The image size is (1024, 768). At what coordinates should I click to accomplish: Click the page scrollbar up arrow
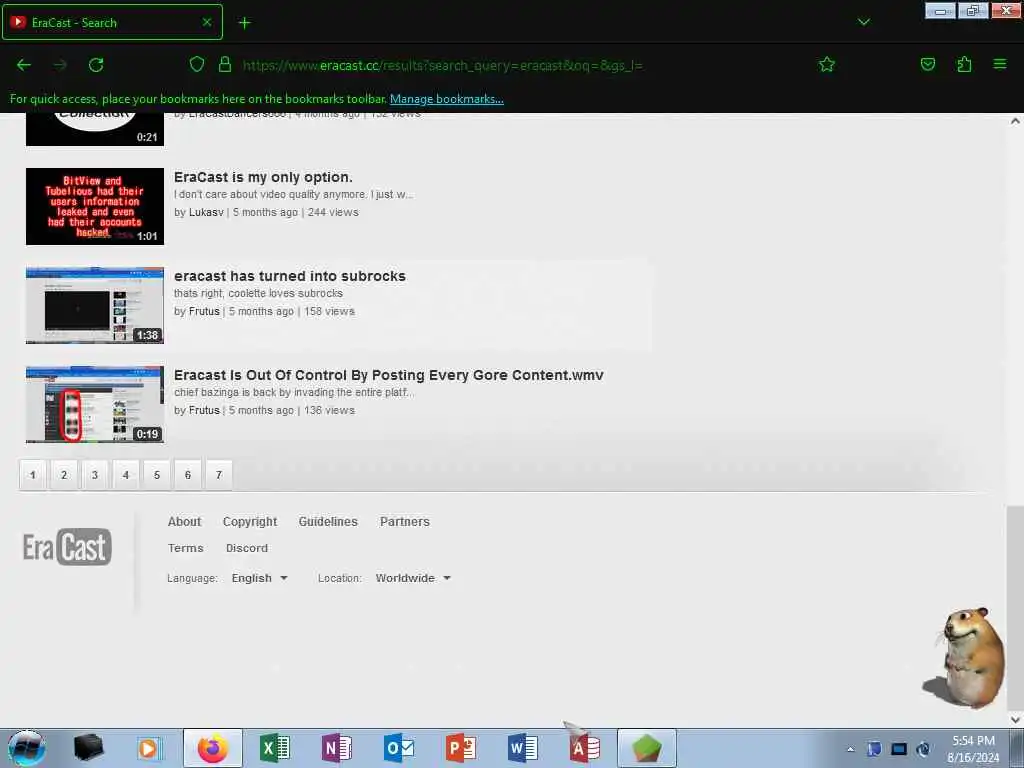click(x=1015, y=121)
